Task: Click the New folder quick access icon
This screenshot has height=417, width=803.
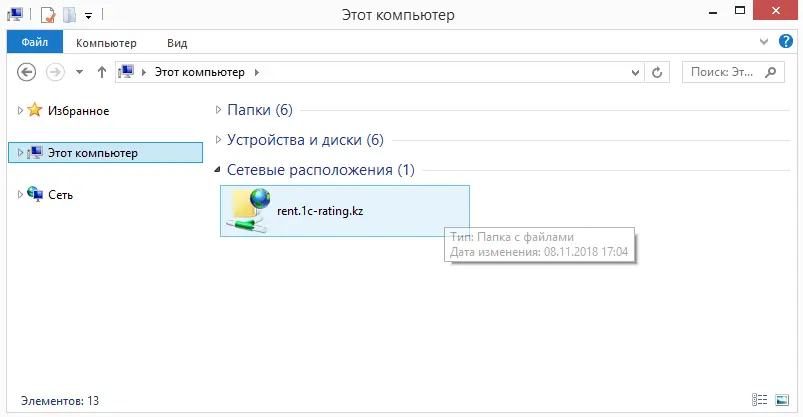Action: click(x=69, y=15)
